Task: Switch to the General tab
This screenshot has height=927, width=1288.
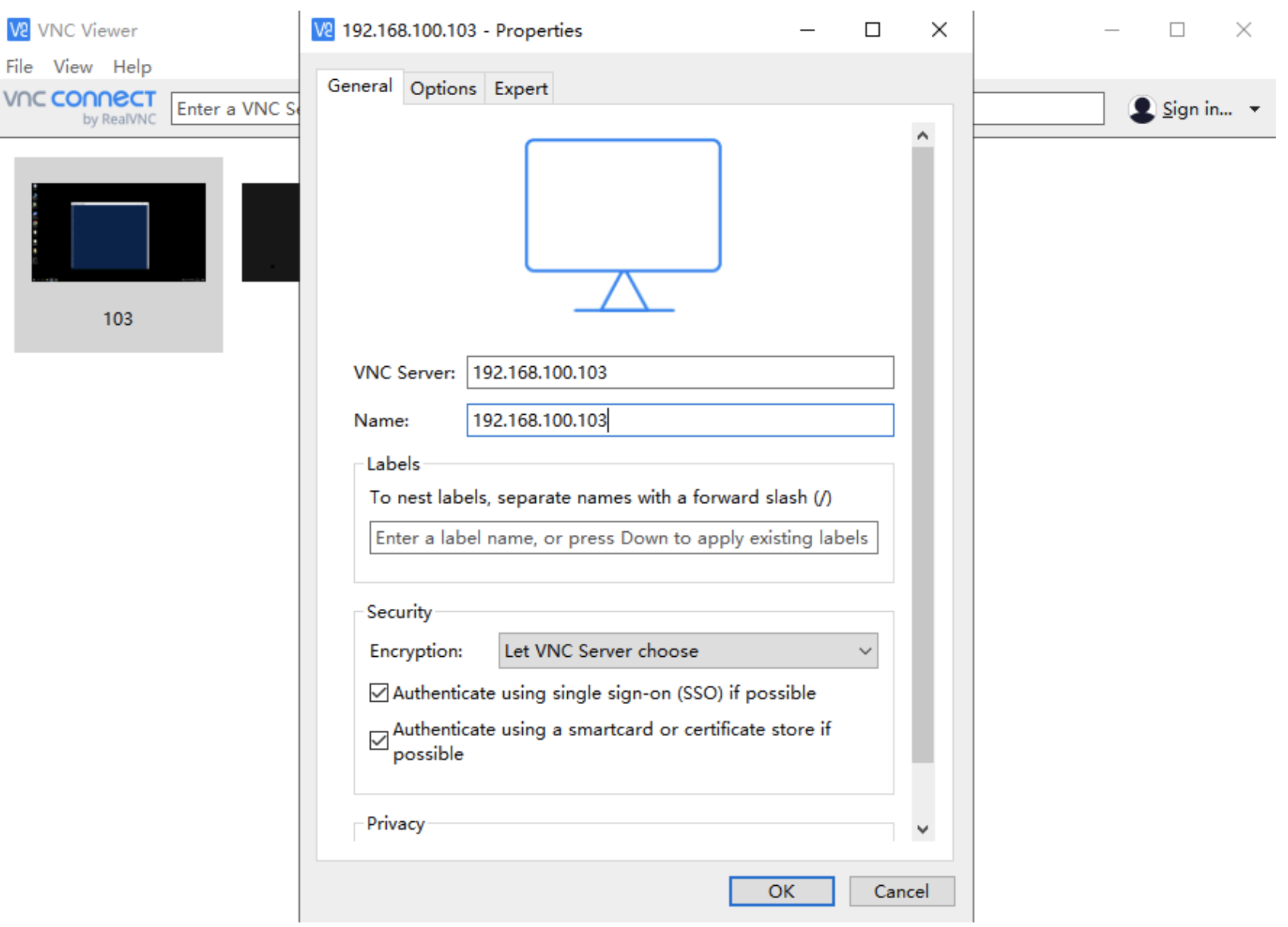Action: [360, 86]
